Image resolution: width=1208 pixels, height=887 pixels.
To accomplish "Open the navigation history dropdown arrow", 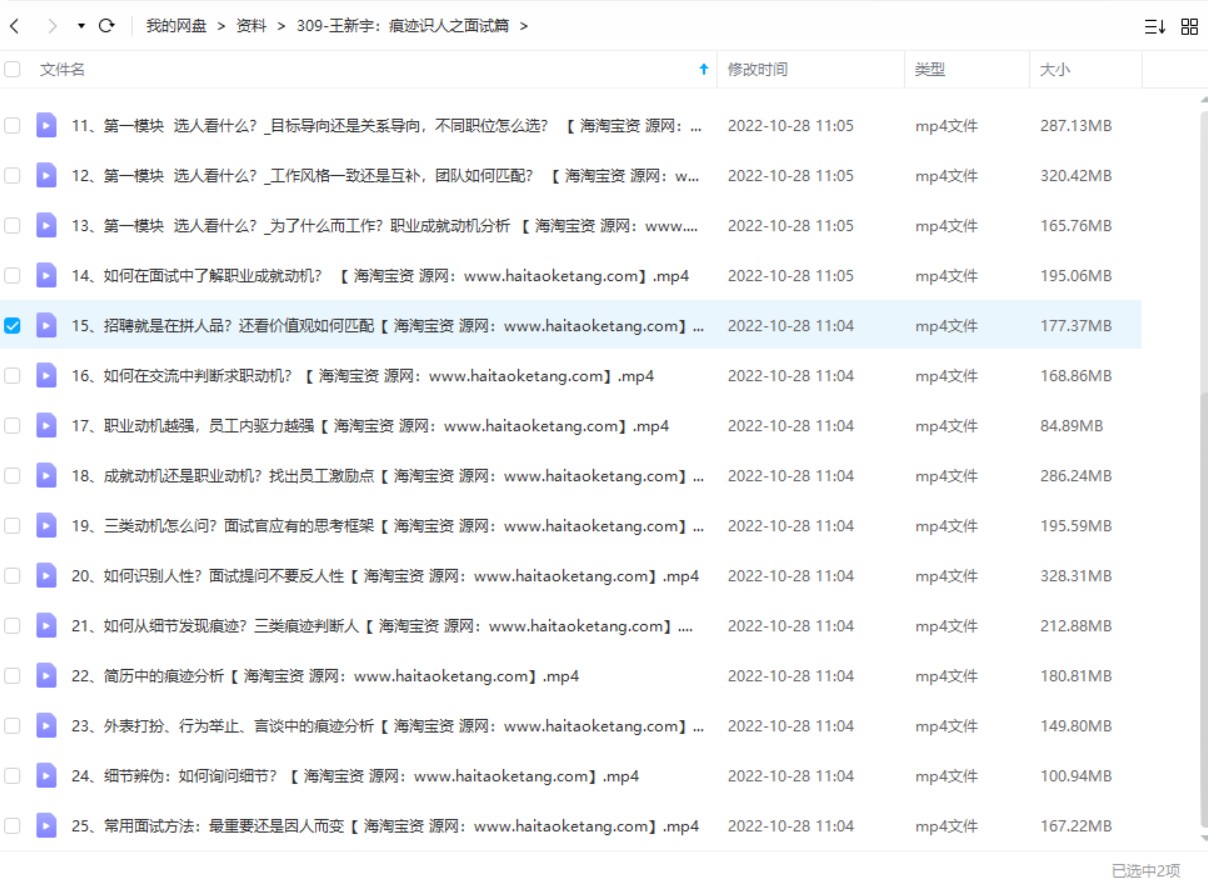I will 81,26.
